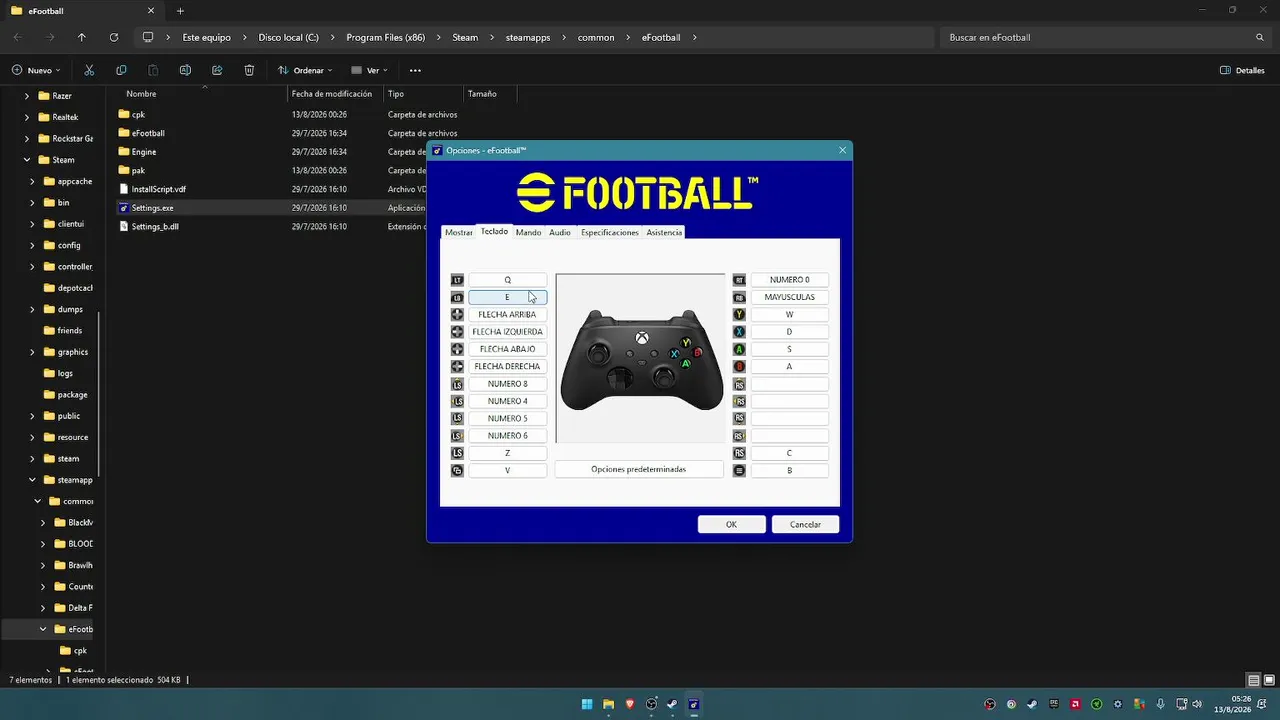
Task: Select the Engine folder in the file list
Action: click(144, 152)
